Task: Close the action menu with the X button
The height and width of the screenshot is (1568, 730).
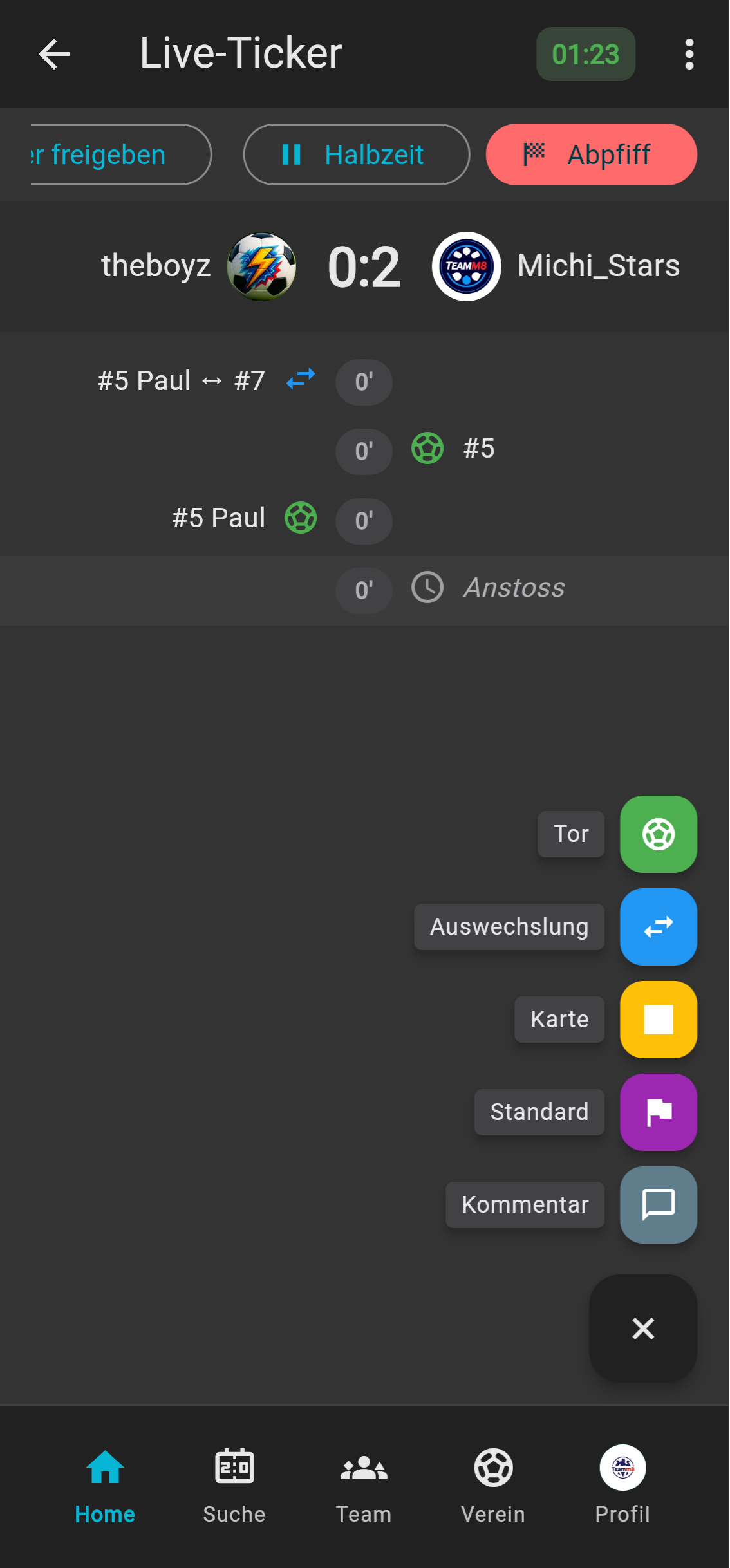Action: (642, 1328)
